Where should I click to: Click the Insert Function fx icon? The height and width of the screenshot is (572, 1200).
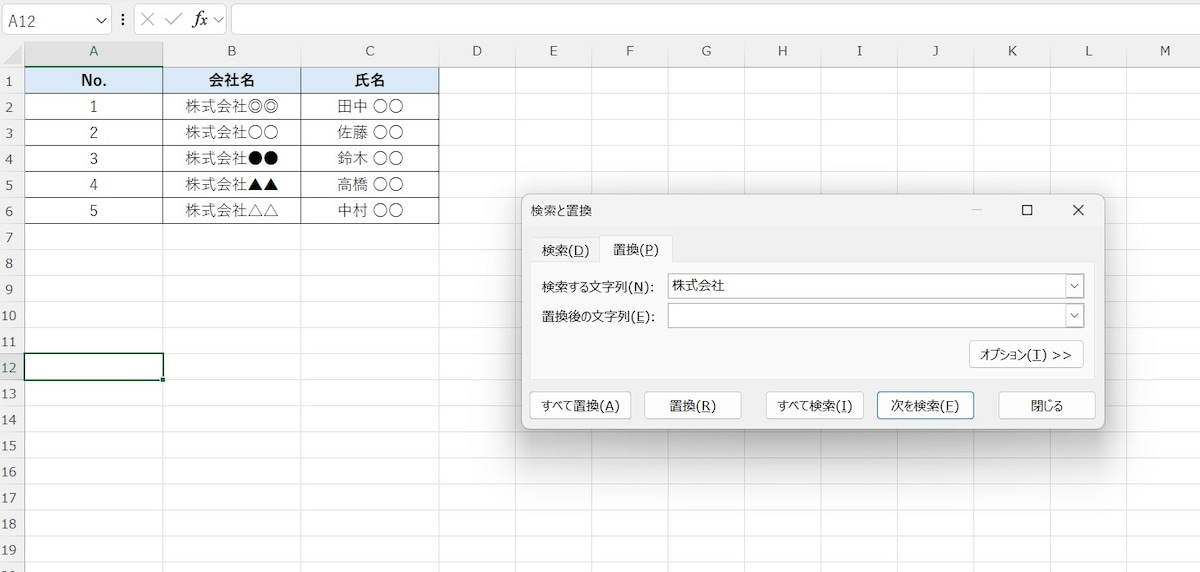[200, 20]
